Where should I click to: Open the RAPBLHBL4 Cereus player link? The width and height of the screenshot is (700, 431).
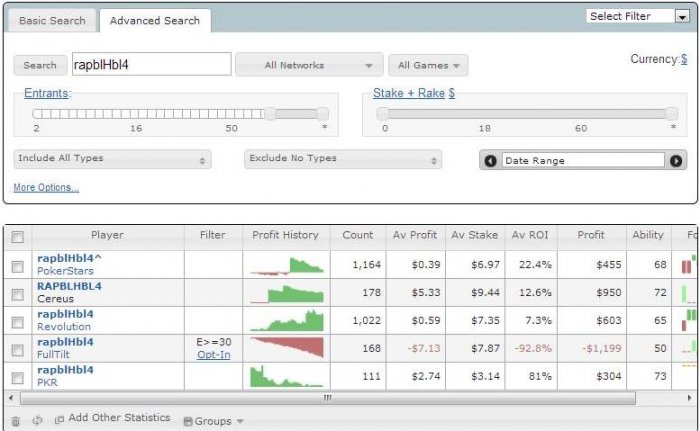click(69, 286)
